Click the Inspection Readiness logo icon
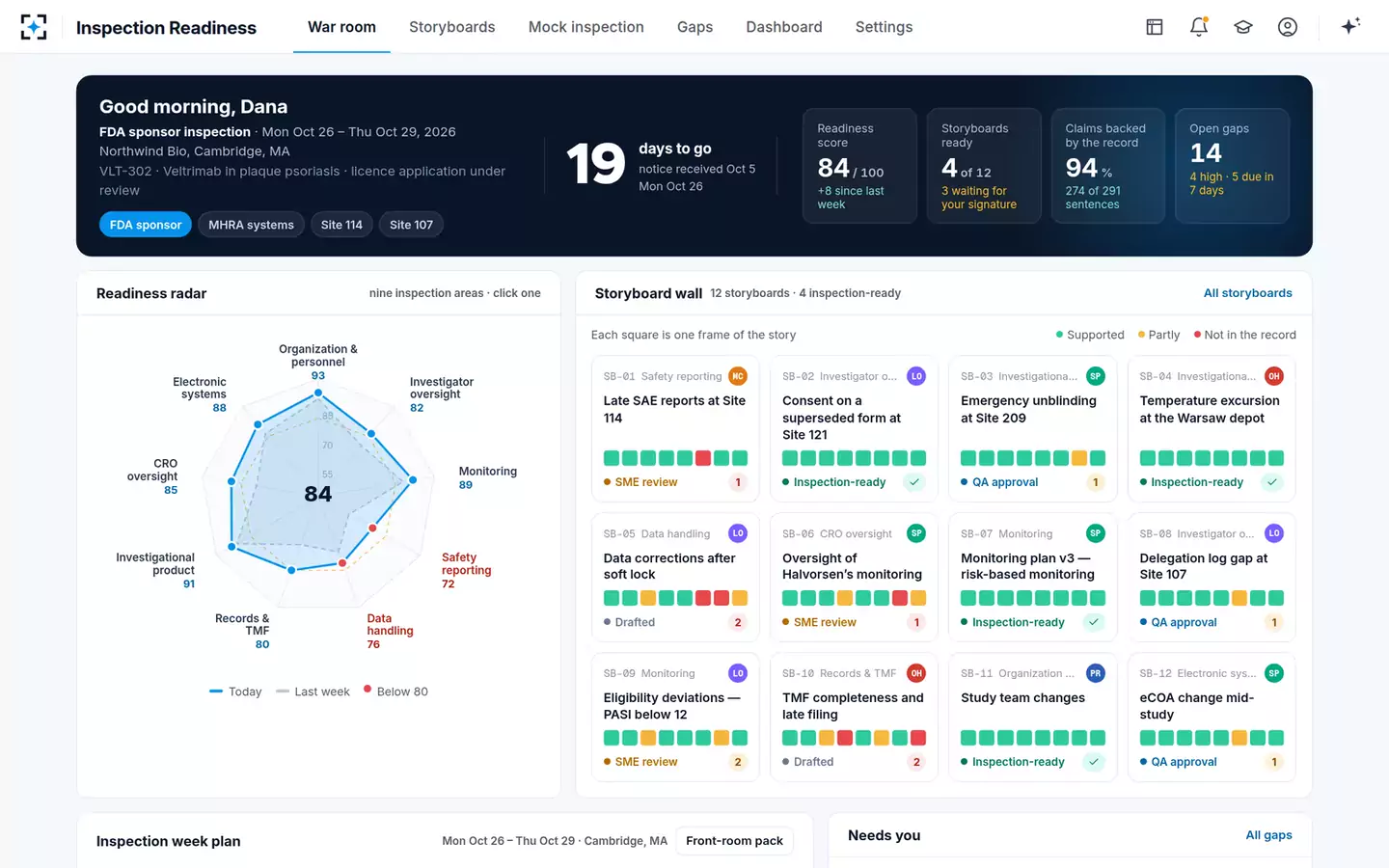1389x868 pixels. (x=34, y=27)
